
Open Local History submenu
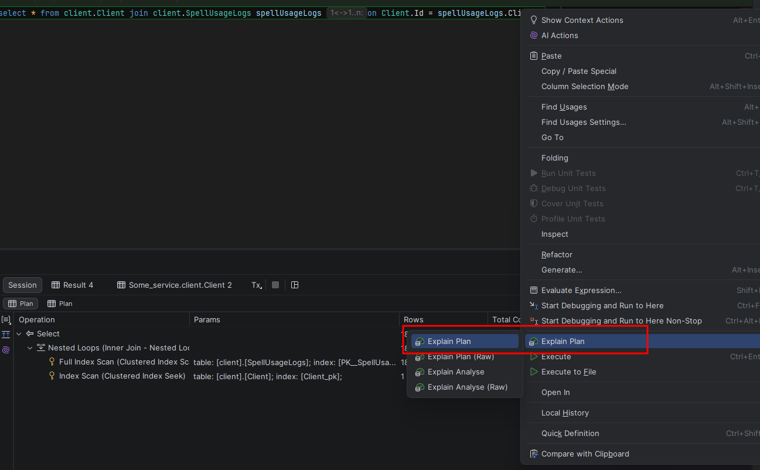point(565,413)
